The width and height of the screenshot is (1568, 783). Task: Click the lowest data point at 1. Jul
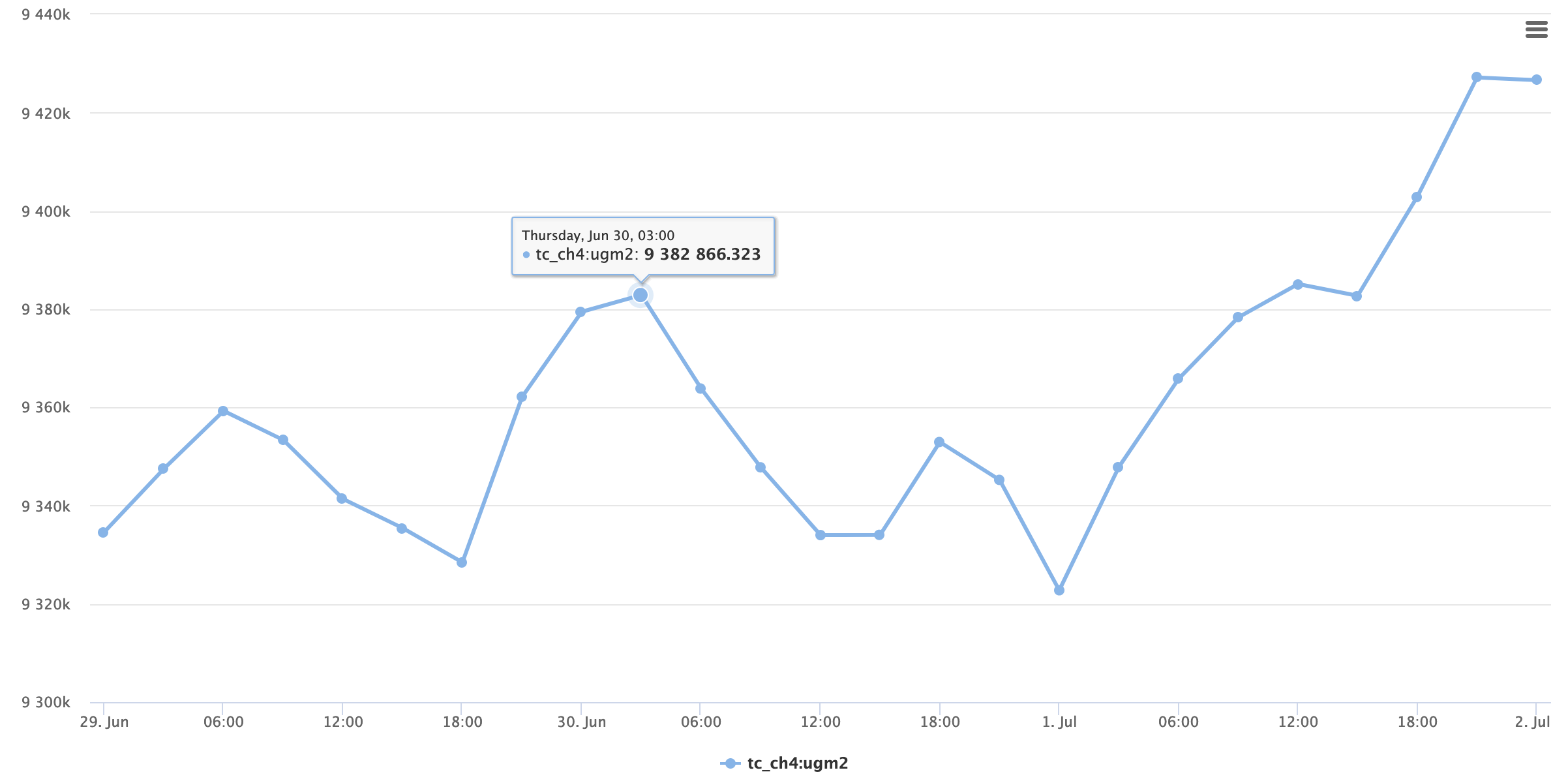tap(1059, 590)
